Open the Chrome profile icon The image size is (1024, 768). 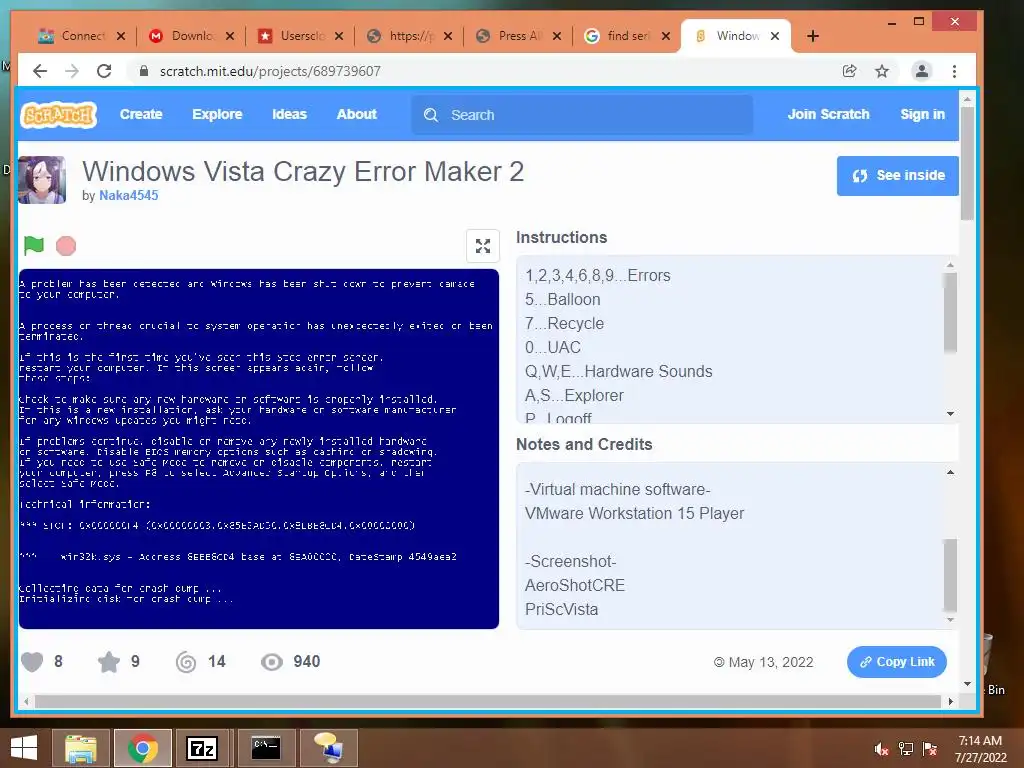click(x=921, y=71)
